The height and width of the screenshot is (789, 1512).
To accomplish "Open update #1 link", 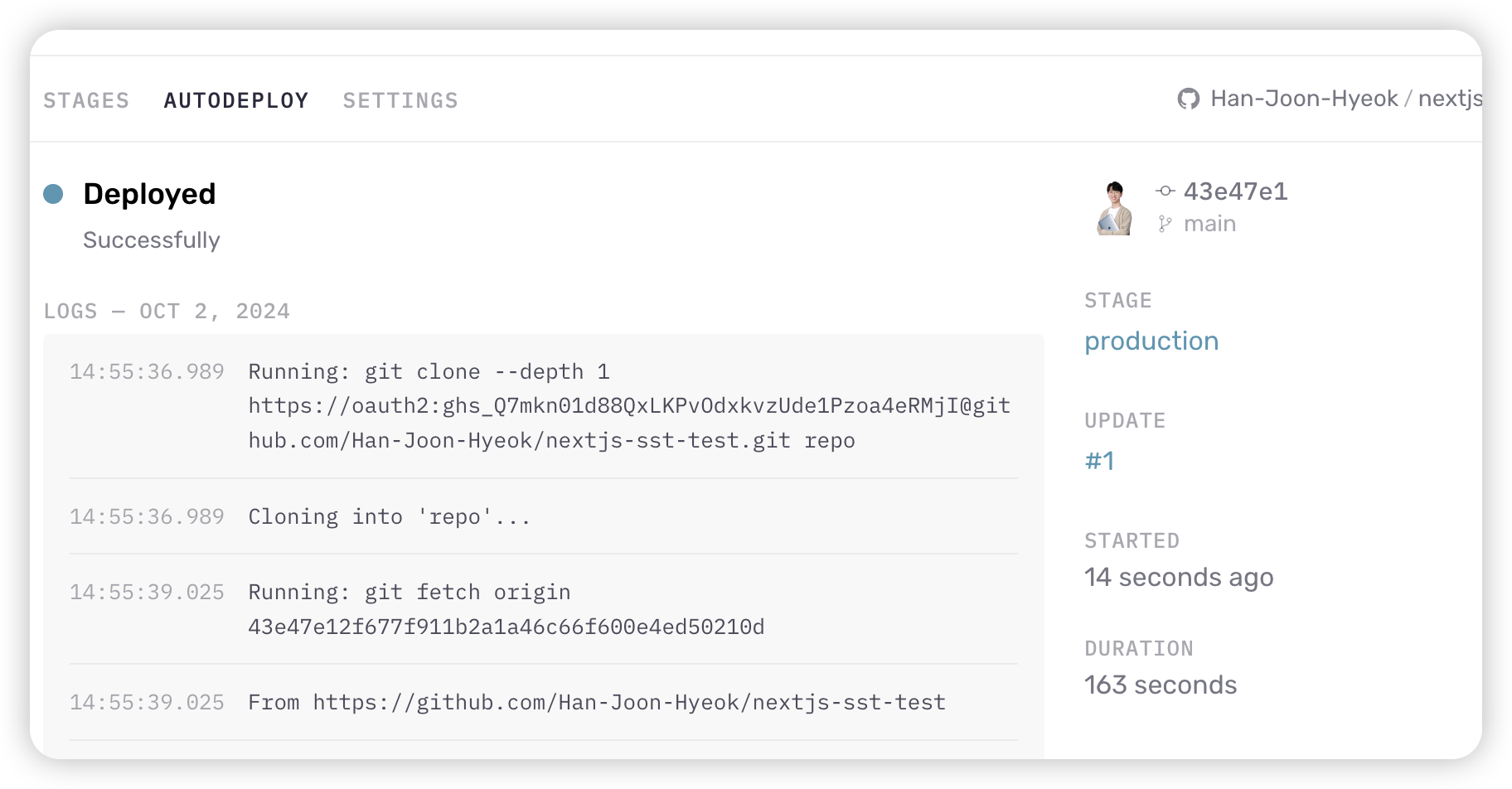I will coord(1100,461).
